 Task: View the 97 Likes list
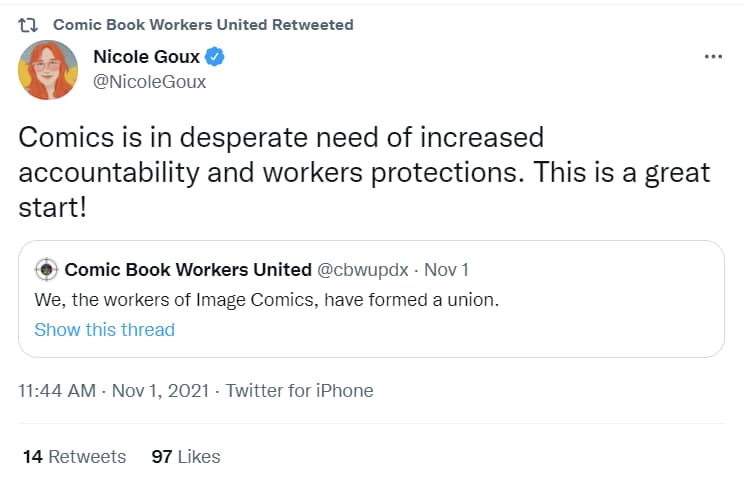coord(186,457)
